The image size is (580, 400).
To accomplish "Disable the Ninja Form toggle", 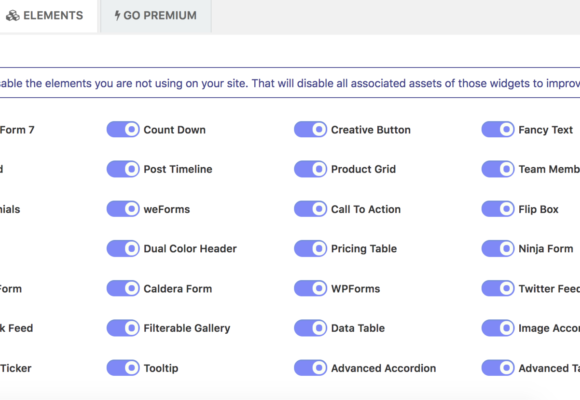I will (498, 248).
